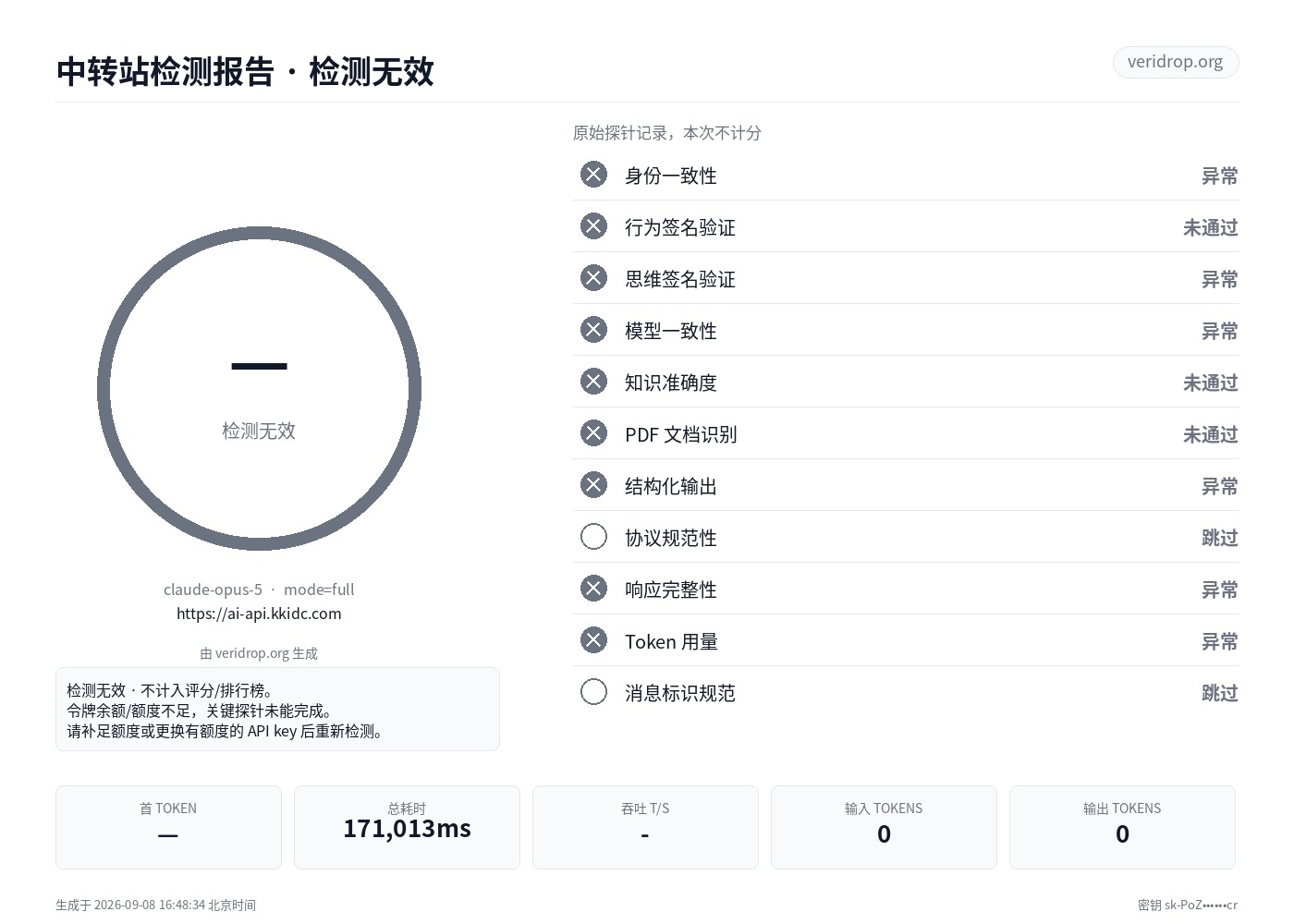Image resolution: width=1294 pixels, height=924 pixels.
Task: Open the https://ai-api.kkidc.com link
Action: pyautogui.click(x=259, y=614)
